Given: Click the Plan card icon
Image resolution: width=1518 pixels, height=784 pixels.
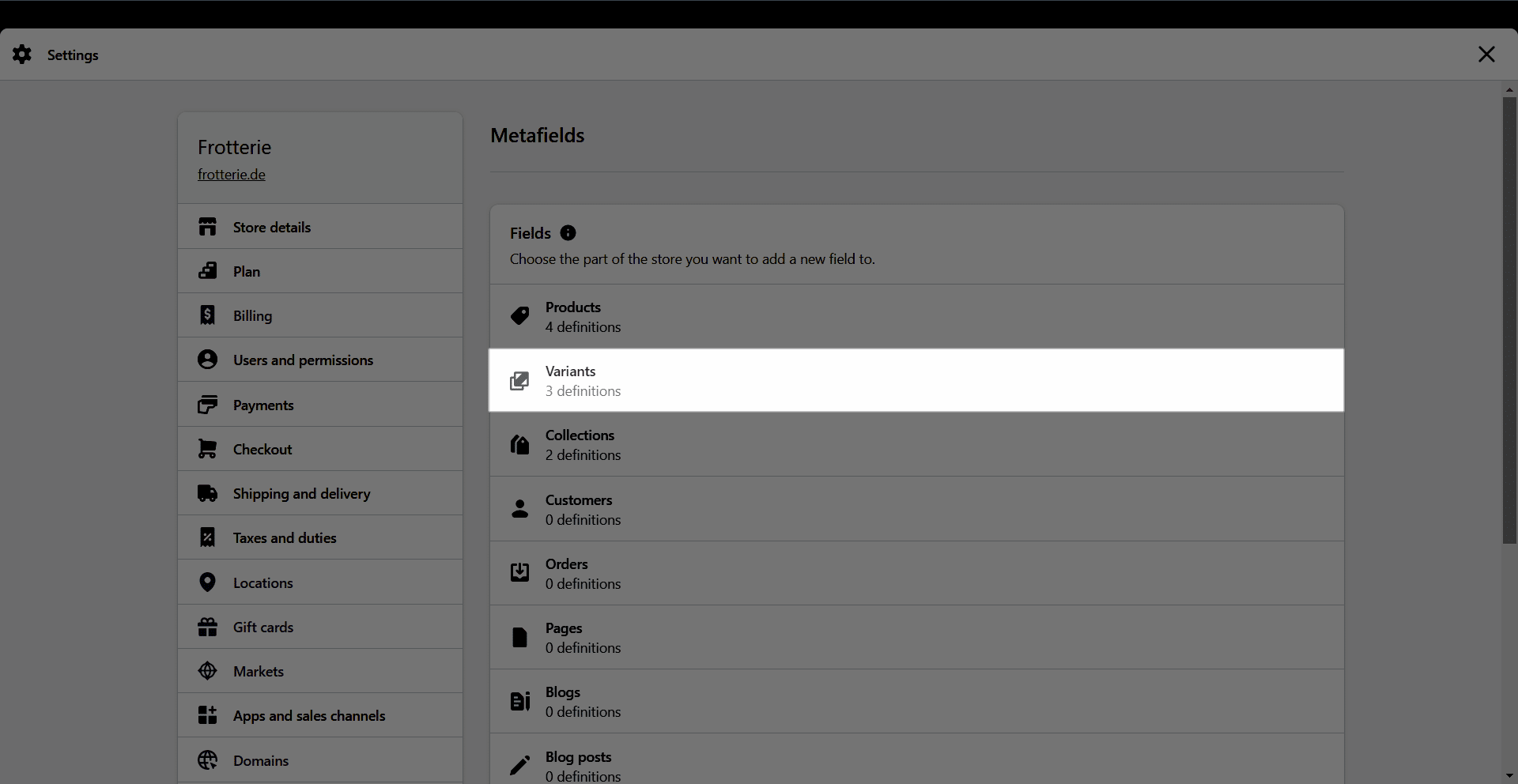Looking at the screenshot, I should point(207,271).
